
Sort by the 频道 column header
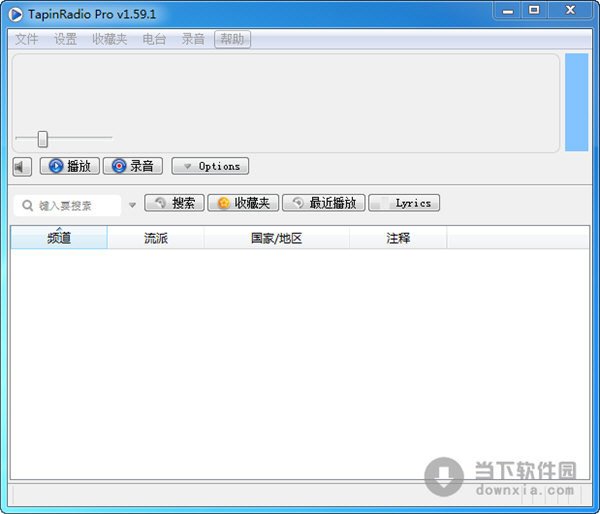pos(59,238)
